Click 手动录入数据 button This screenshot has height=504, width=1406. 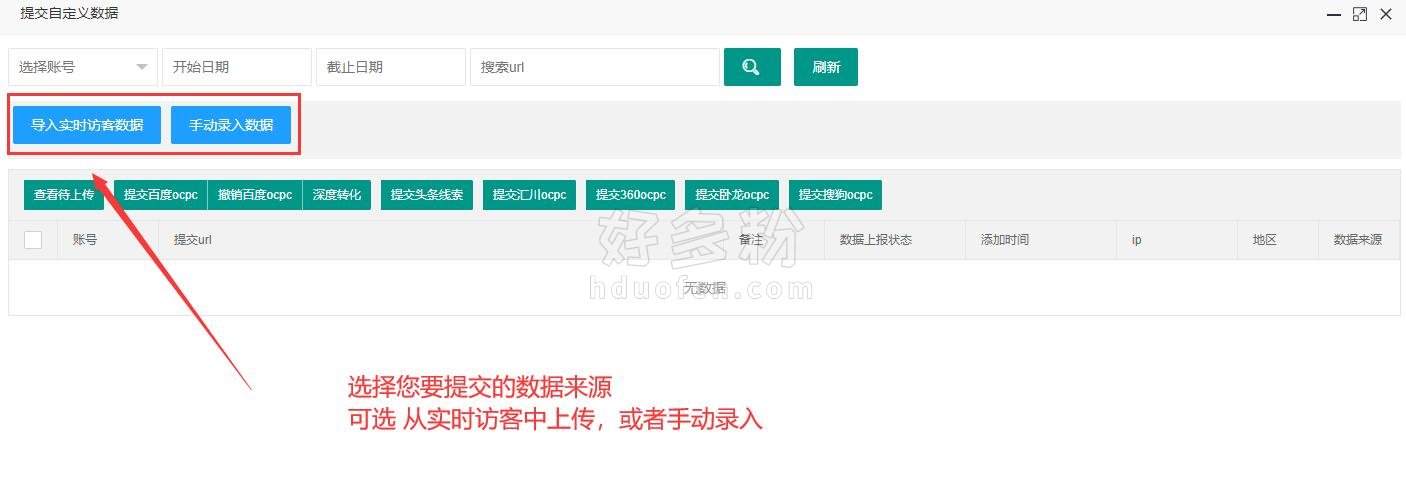pyautogui.click(x=231, y=125)
